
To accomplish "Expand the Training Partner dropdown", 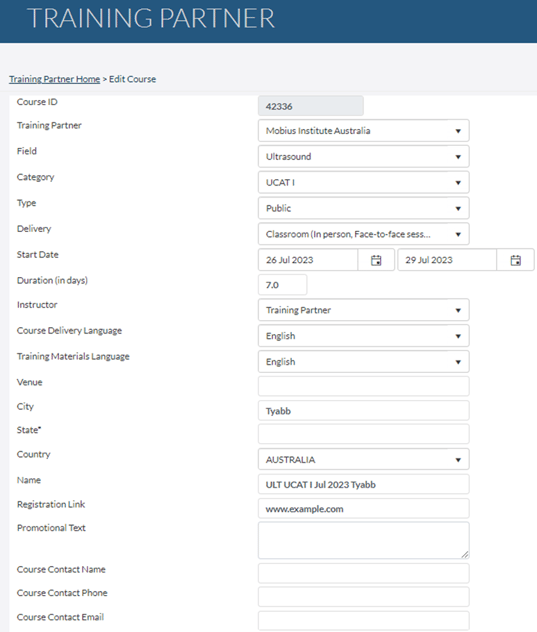I will [364, 131].
